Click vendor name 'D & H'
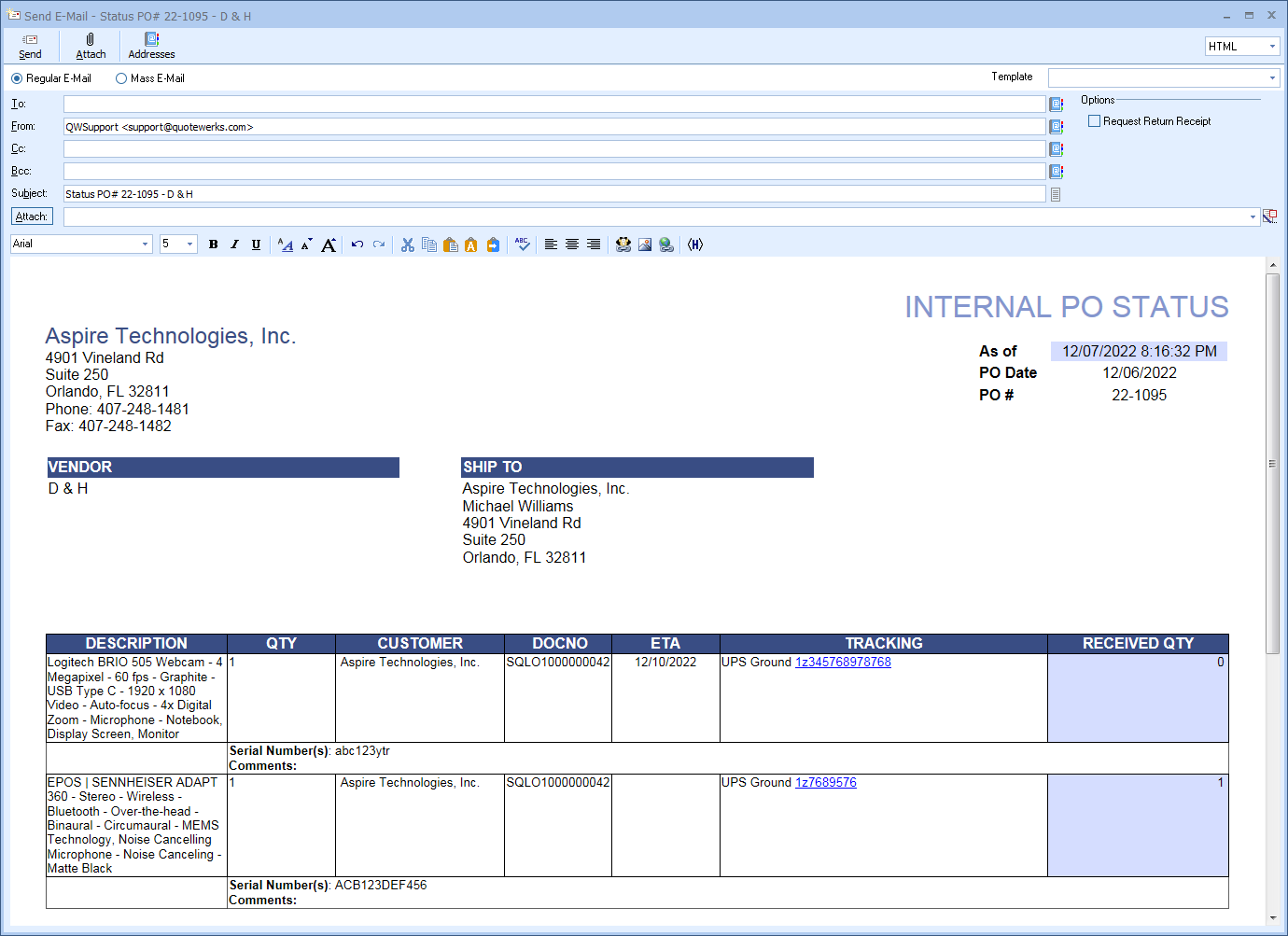 [x=68, y=489]
